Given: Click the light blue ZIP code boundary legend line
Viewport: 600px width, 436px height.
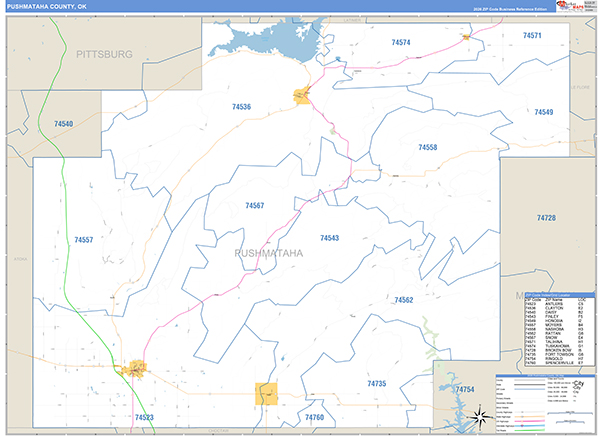Looking at the screenshot, I should point(530,389).
